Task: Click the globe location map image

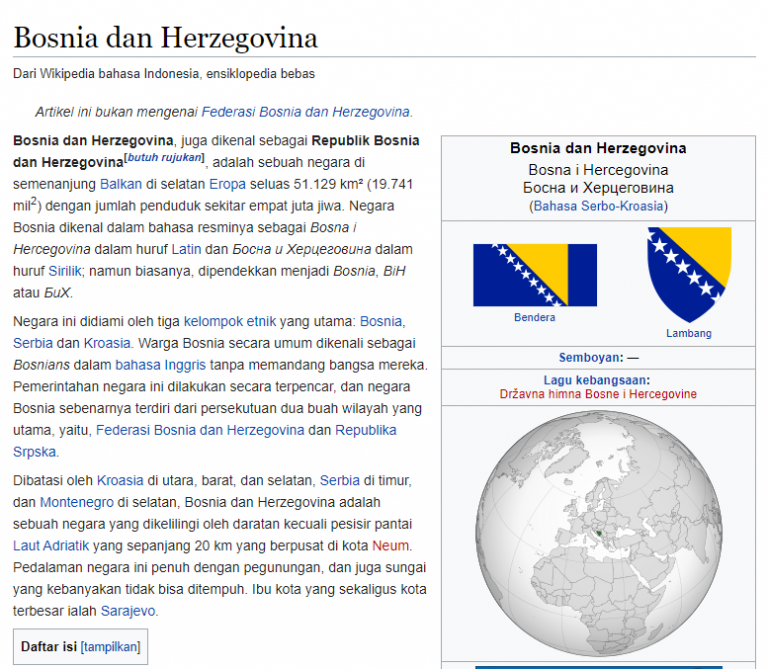Action: tap(599, 533)
